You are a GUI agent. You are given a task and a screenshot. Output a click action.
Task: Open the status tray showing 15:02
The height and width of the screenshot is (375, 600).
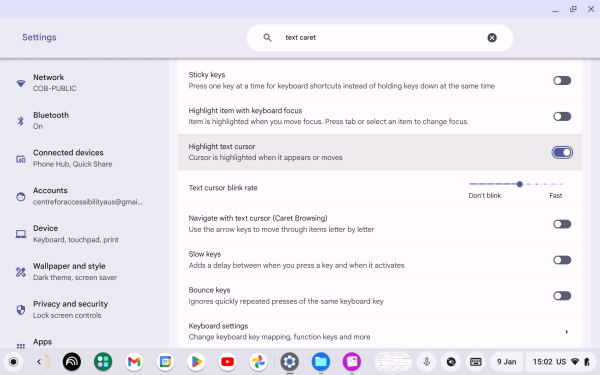tap(561, 362)
